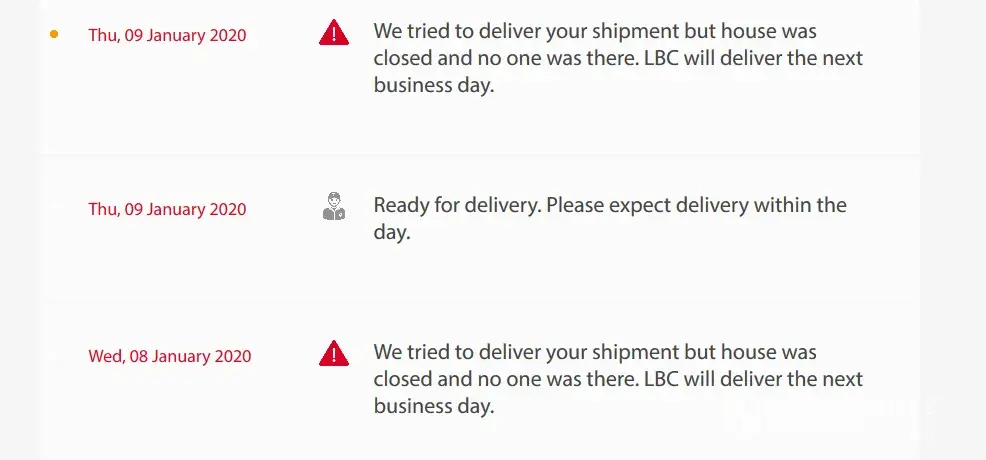Click the "Ready for delivery." status text
Image resolution: width=986 pixels, height=460 pixels.
point(457,205)
